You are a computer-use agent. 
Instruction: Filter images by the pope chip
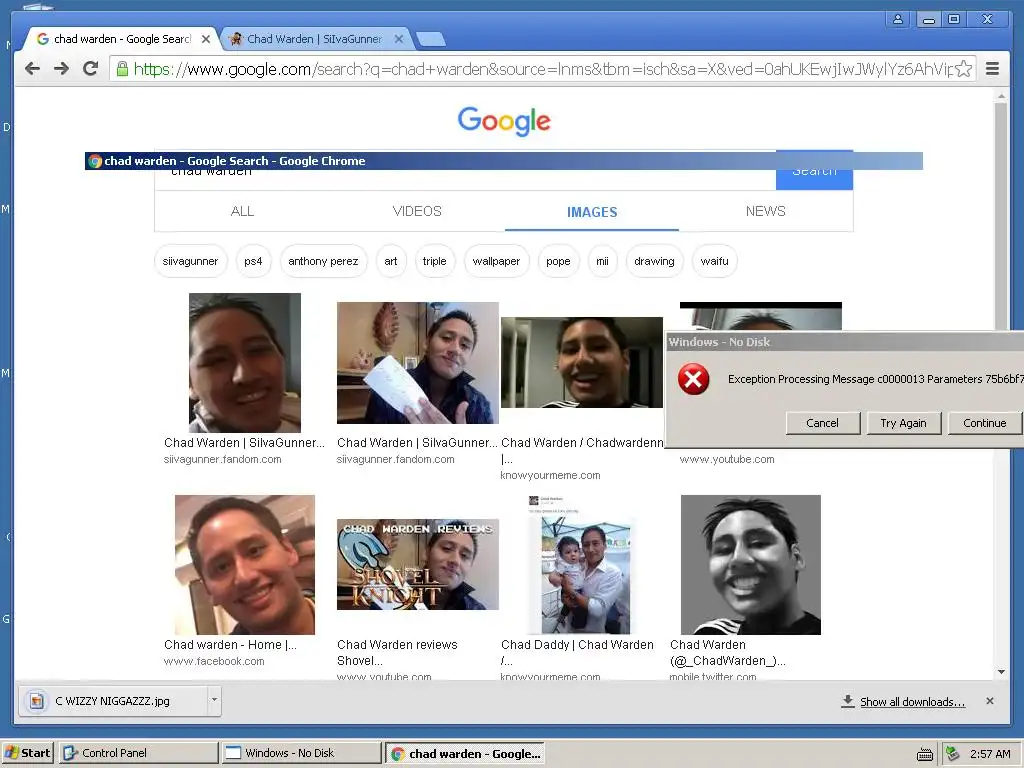pos(558,261)
